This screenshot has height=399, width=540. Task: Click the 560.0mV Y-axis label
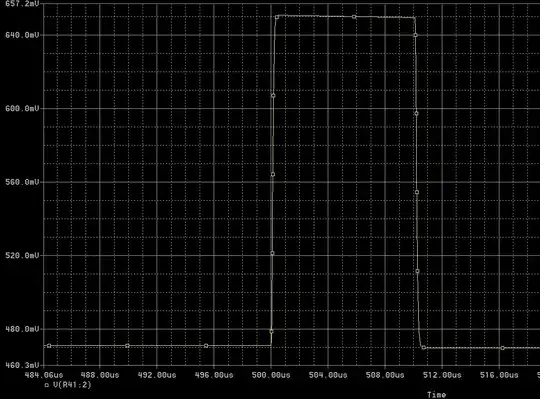pyautogui.click(x=22, y=182)
